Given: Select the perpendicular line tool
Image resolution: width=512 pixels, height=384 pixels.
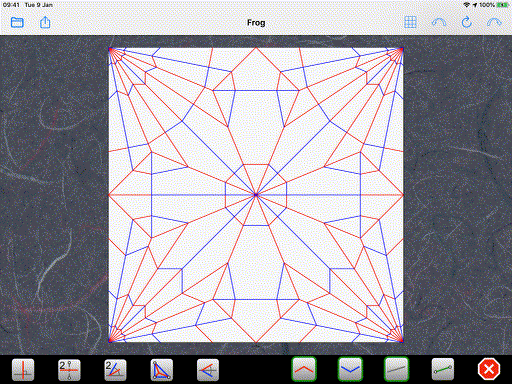Looking at the screenshot, I should [23, 369].
